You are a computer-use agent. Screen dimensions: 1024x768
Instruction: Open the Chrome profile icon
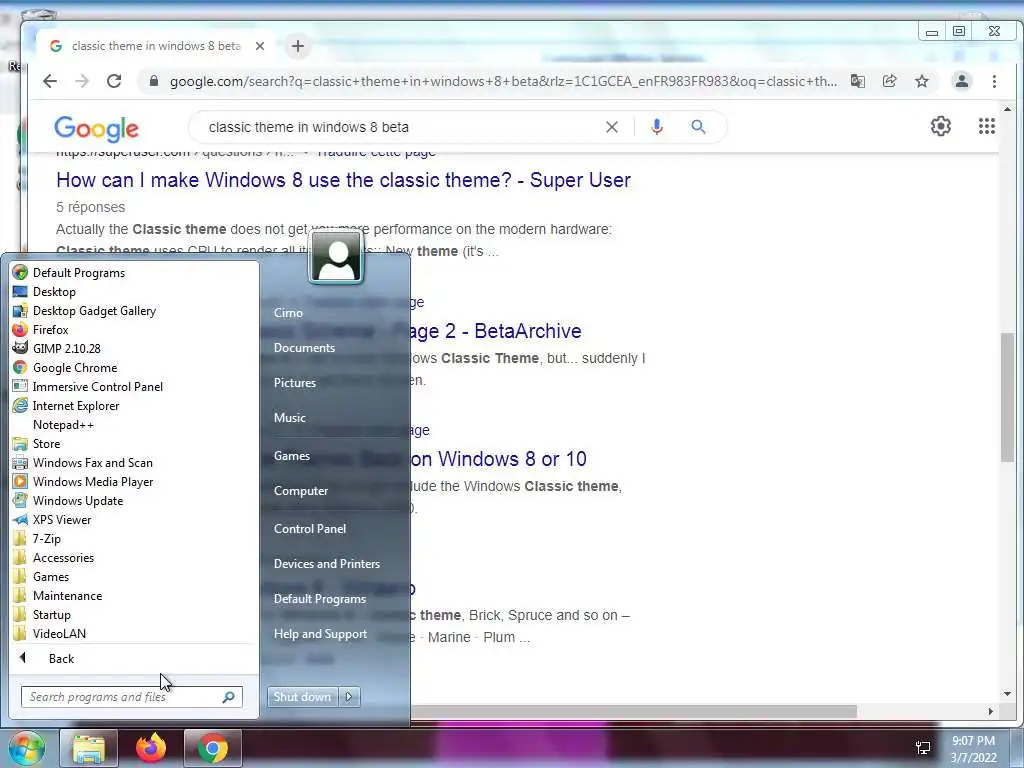tap(961, 81)
